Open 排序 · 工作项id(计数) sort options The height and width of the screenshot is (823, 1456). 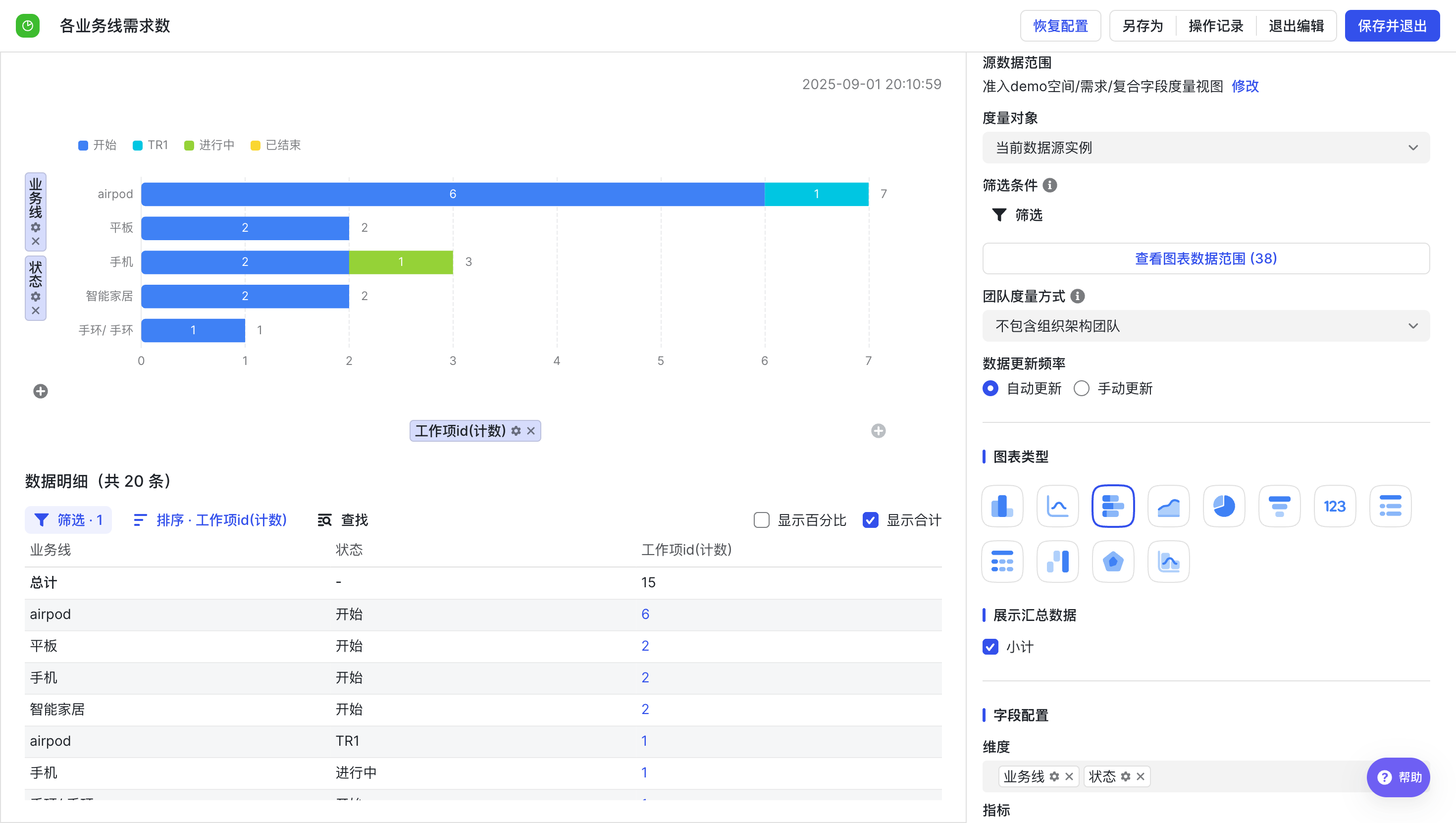point(210,520)
